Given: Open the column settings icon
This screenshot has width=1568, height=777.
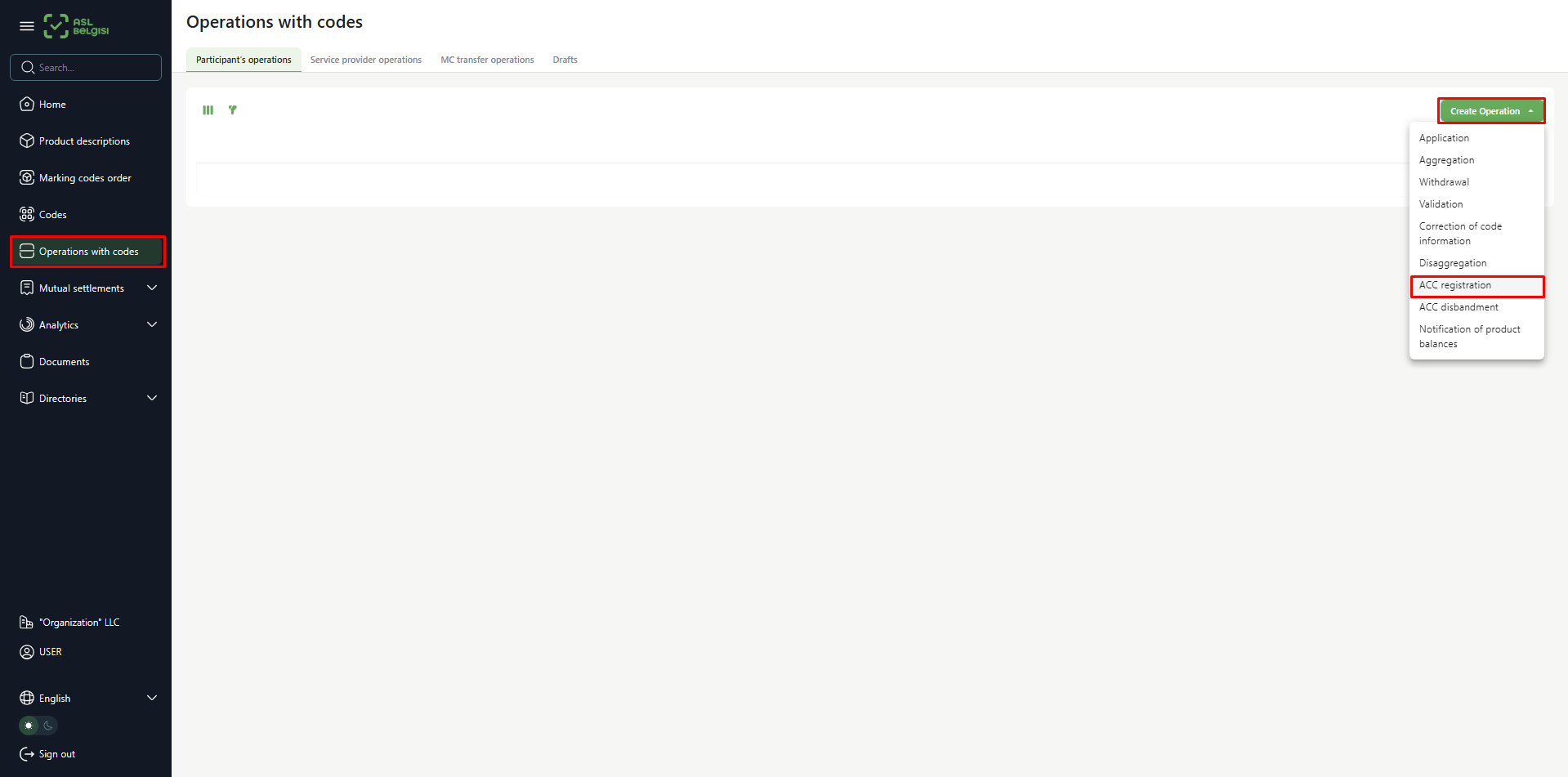Looking at the screenshot, I should point(208,110).
